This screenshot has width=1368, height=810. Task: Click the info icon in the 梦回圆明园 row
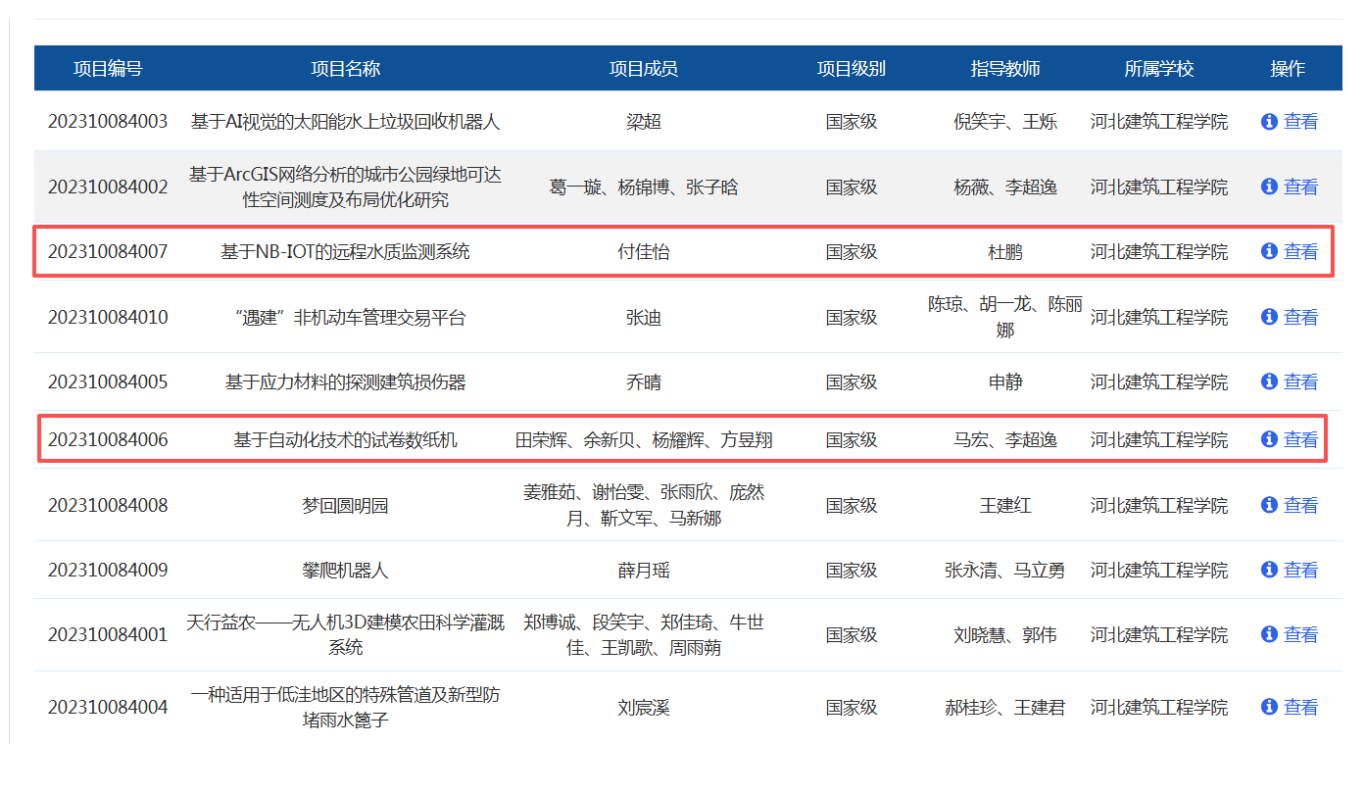[1269, 506]
